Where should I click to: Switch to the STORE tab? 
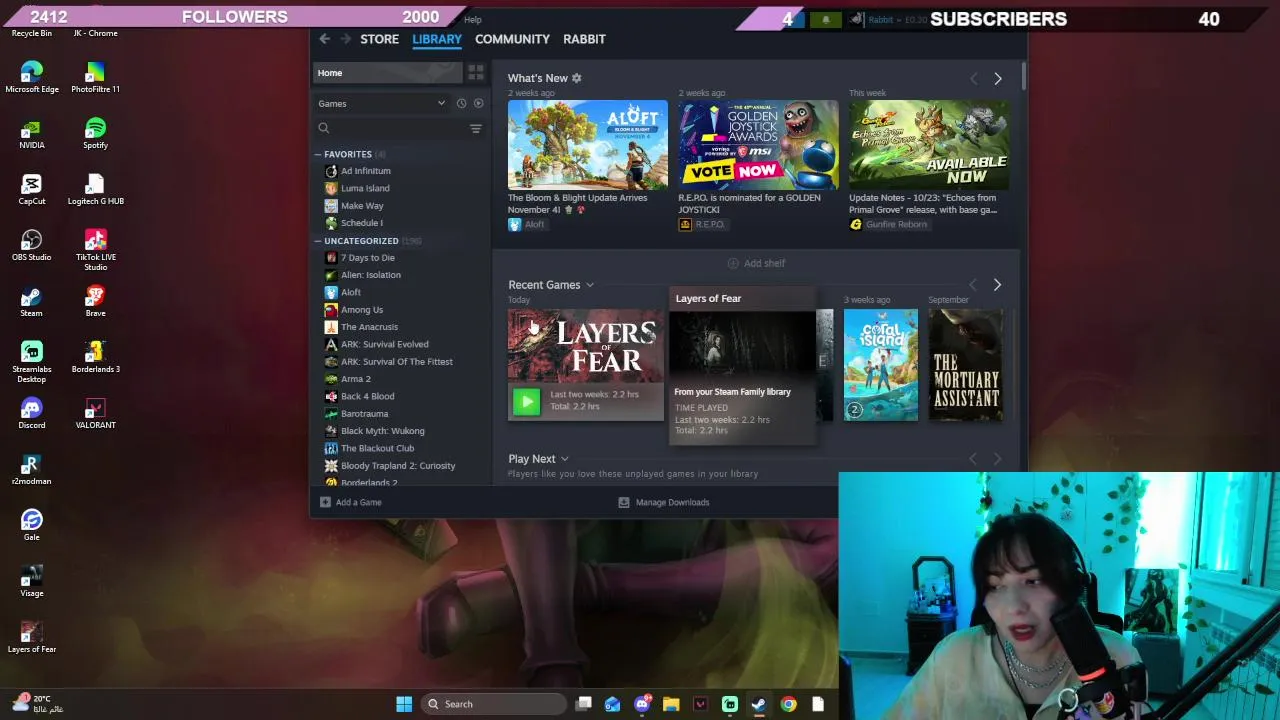379,39
